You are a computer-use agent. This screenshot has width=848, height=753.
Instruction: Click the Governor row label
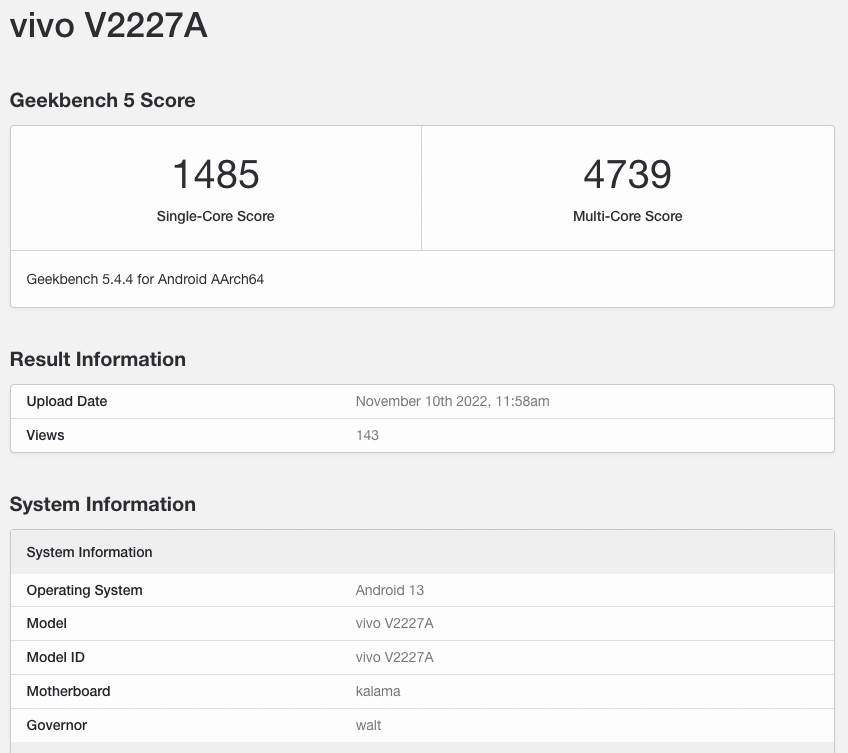[56, 725]
